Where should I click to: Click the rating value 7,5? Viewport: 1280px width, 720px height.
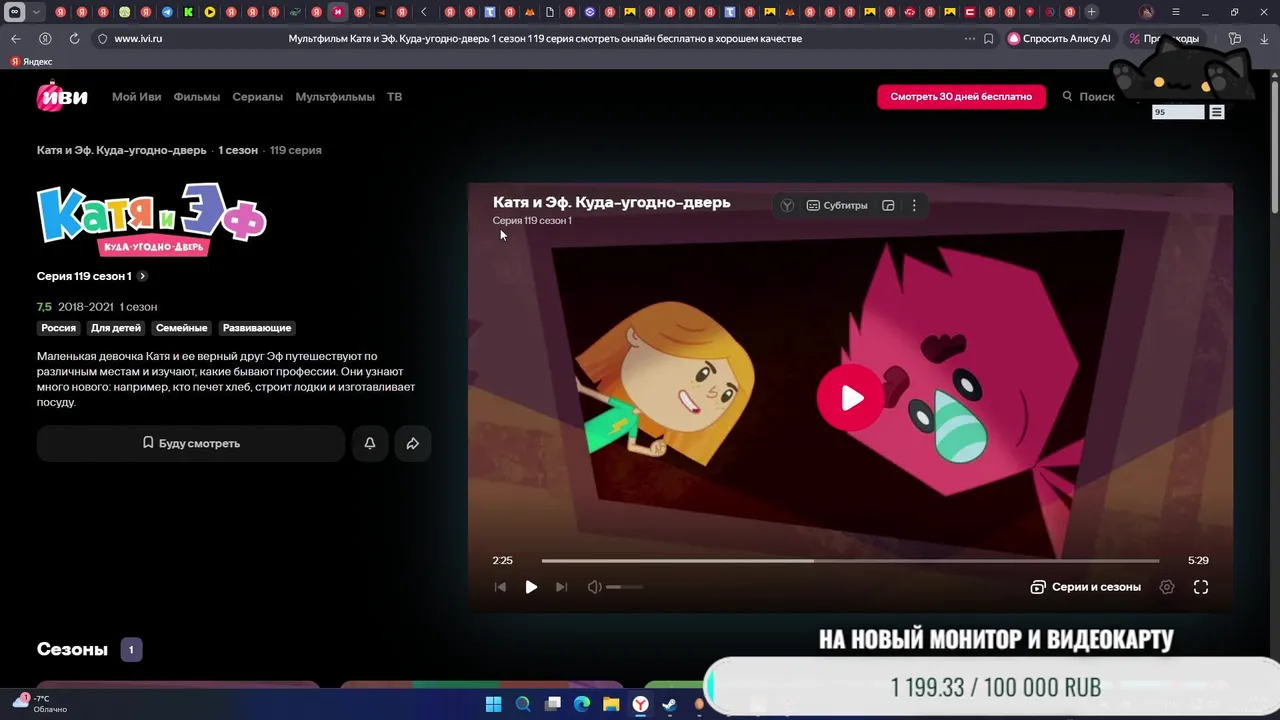(x=44, y=307)
